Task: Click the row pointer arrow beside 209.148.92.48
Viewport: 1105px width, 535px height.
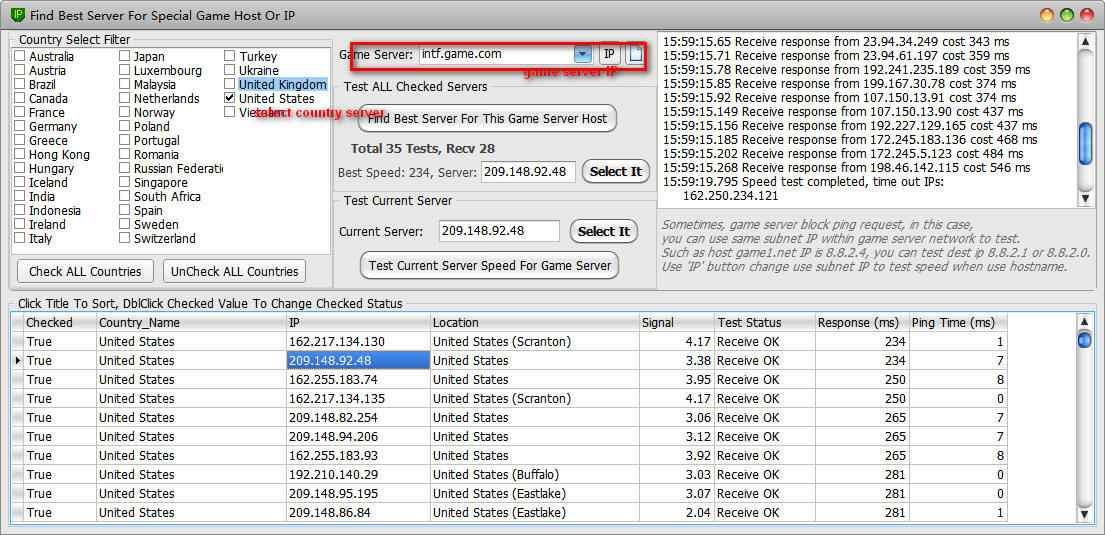Action: 18,360
